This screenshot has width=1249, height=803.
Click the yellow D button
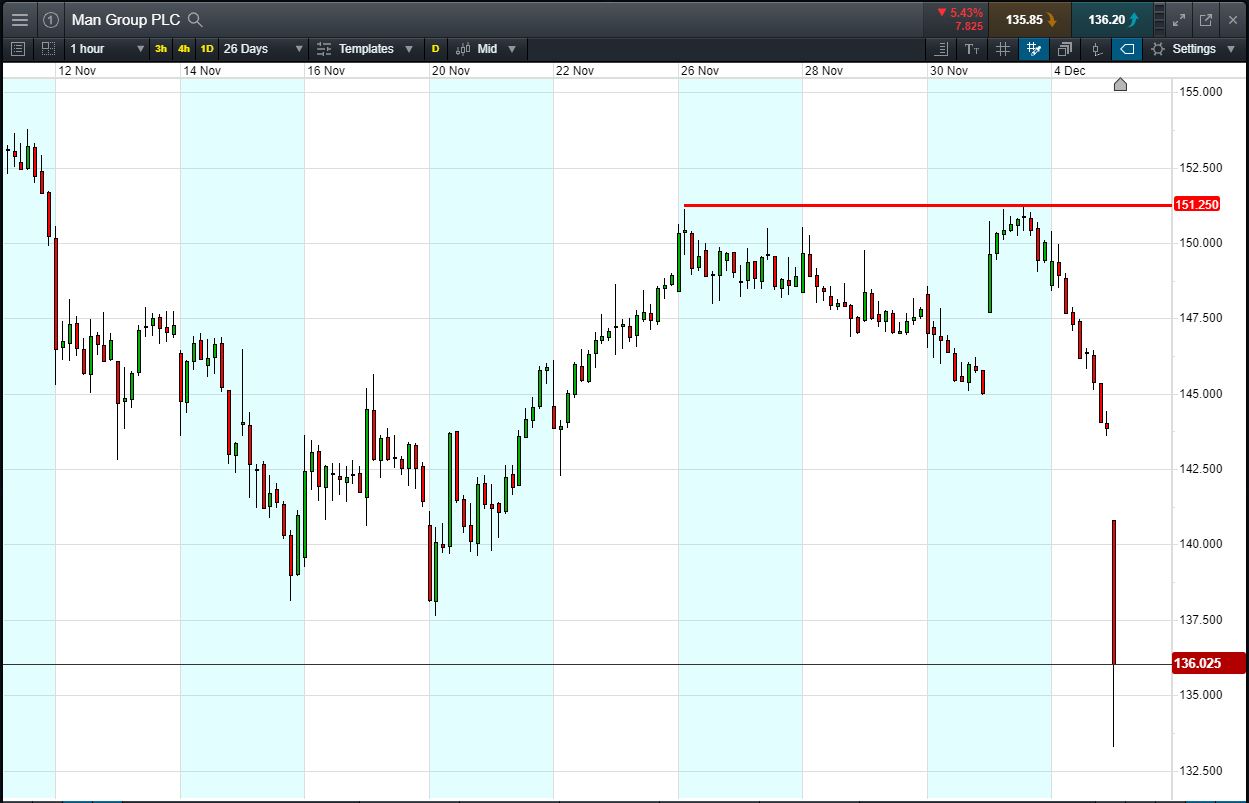435,48
